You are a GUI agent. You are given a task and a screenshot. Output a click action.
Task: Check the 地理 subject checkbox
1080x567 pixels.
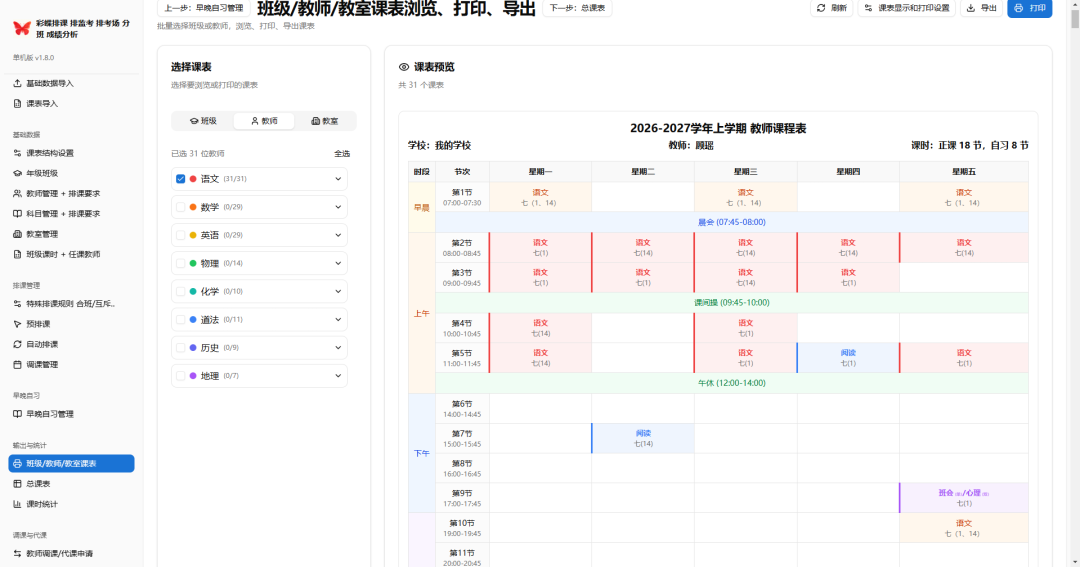click(x=180, y=376)
